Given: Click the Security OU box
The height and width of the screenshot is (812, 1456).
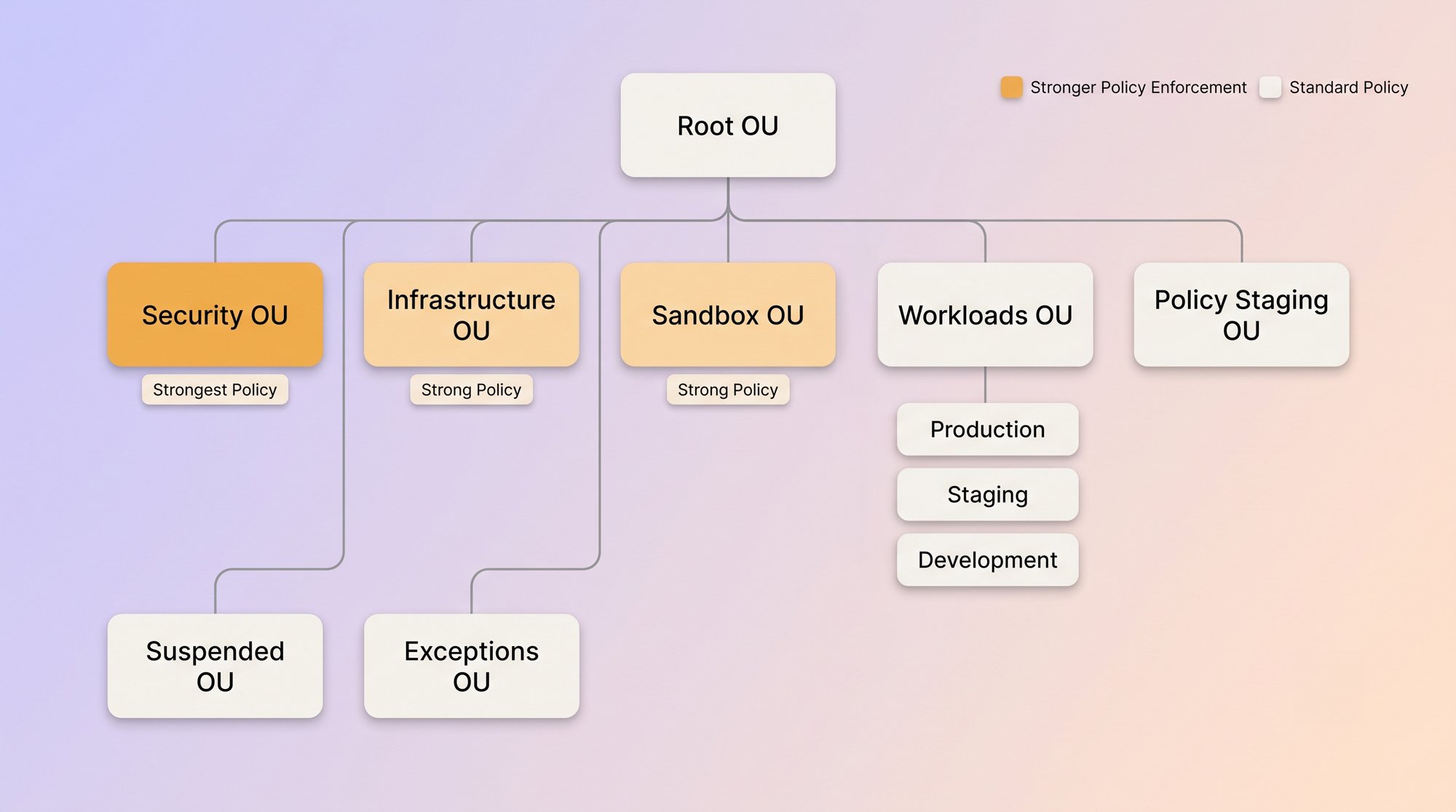Looking at the screenshot, I should 215,314.
